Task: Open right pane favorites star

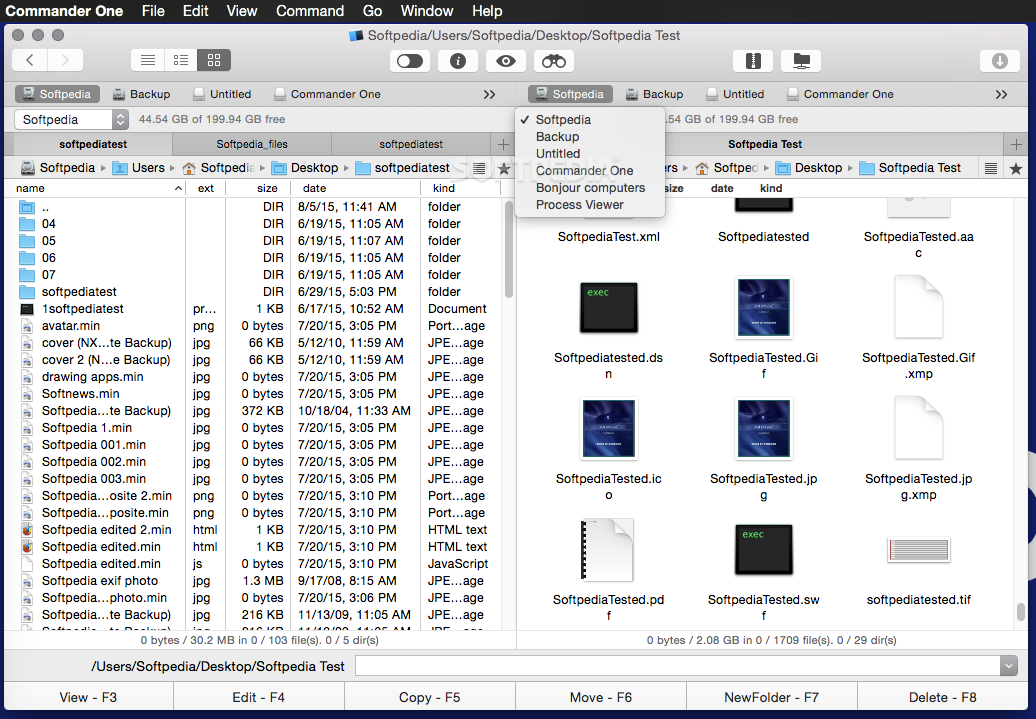Action: coord(1016,169)
